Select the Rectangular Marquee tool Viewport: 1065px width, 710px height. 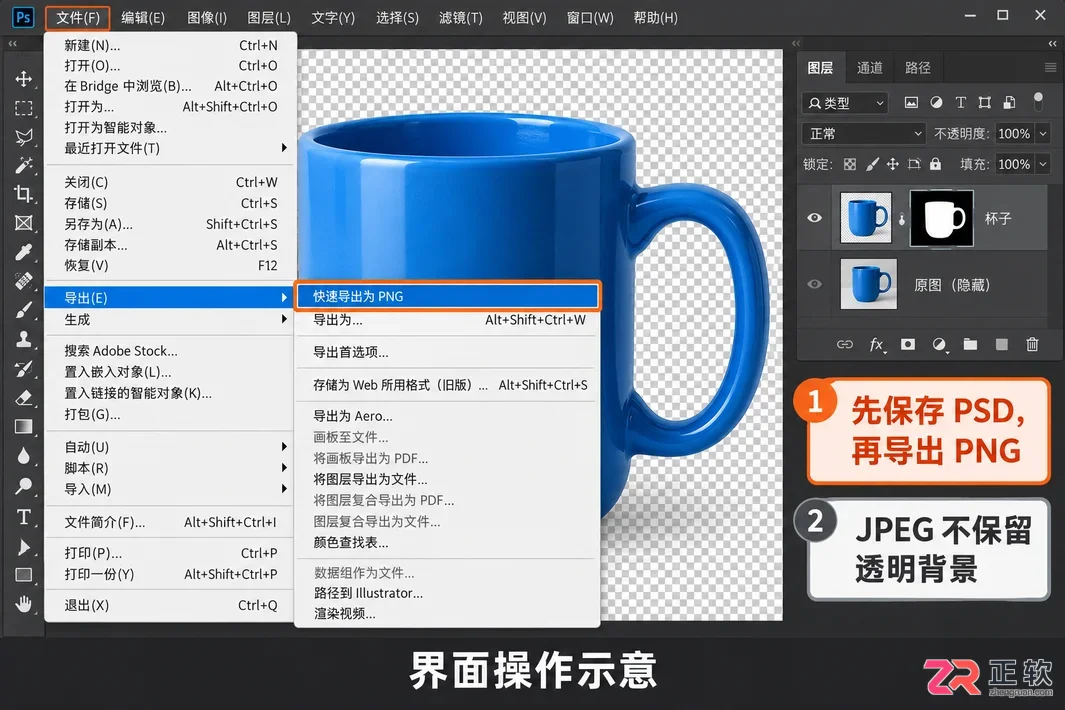click(x=23, y=108)
